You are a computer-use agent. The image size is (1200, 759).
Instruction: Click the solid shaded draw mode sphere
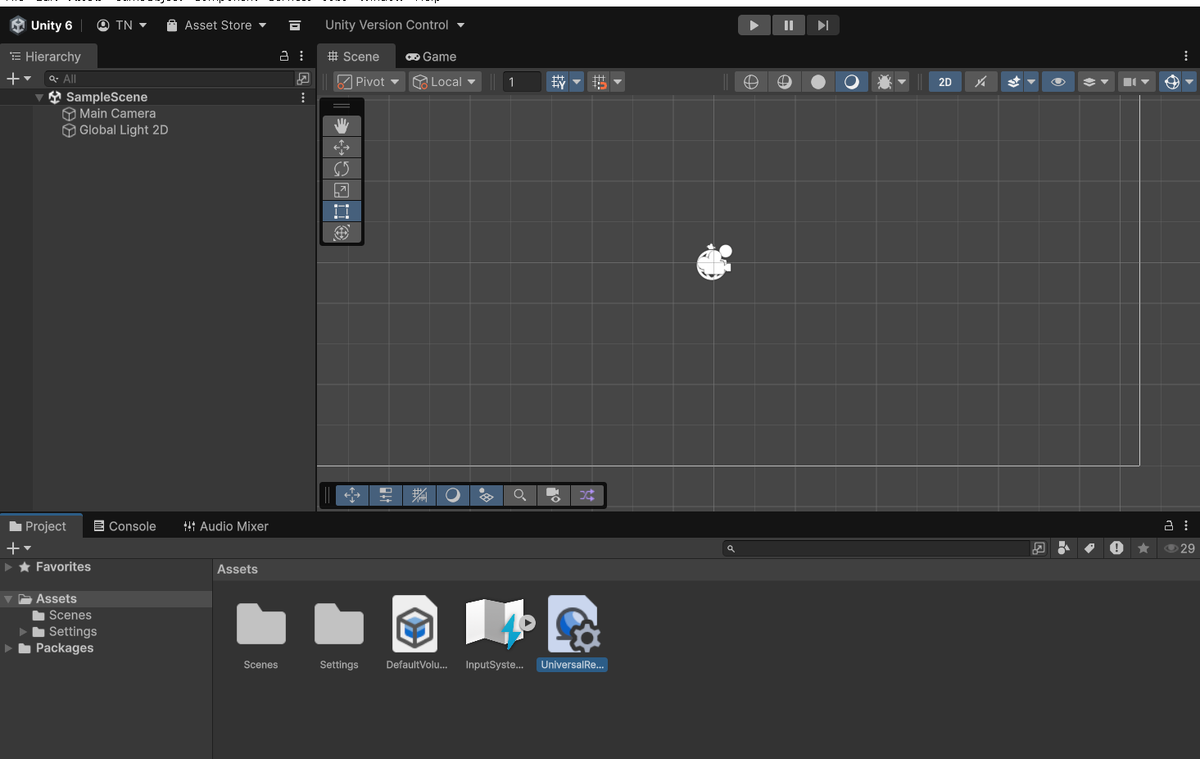(818, 82)
